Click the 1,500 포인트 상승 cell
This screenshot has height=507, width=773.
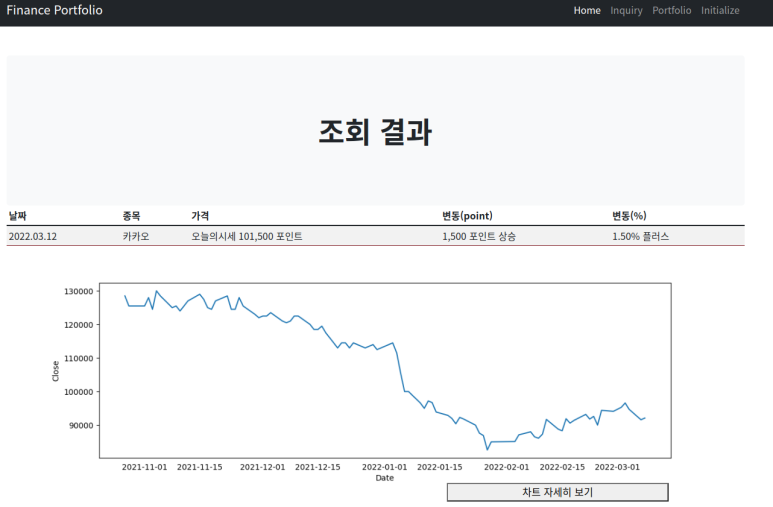tap(479, 236)
